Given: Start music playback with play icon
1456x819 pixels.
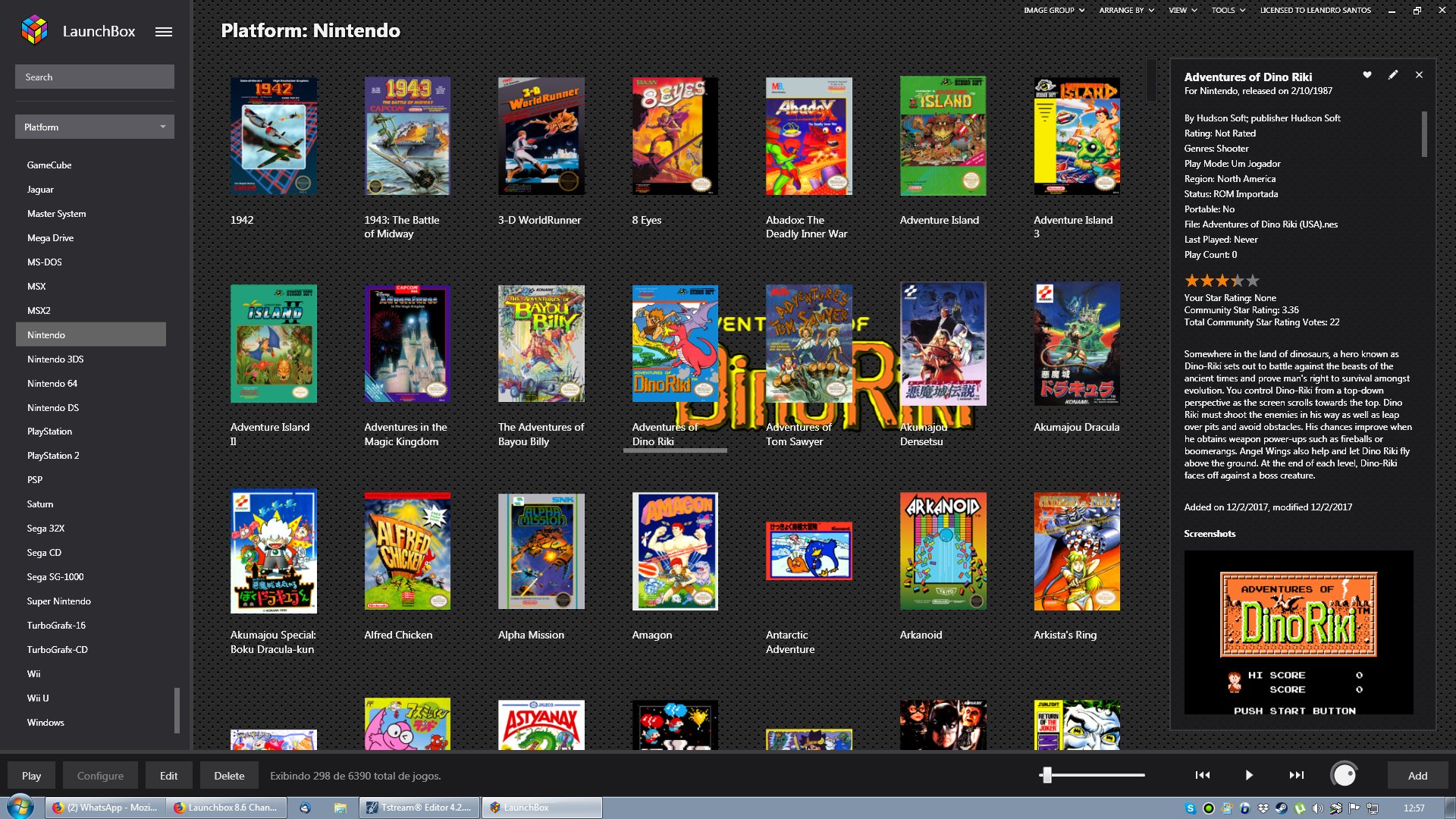Looking at the screenshot, I should [1249, 775].
